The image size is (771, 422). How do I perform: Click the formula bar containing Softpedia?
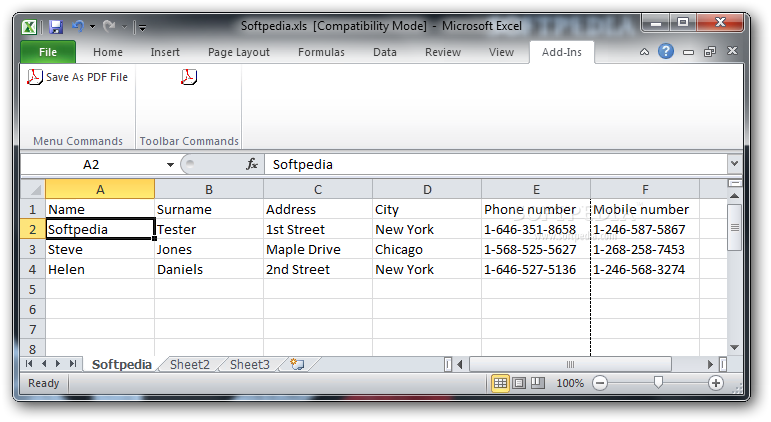coord(496,164)
